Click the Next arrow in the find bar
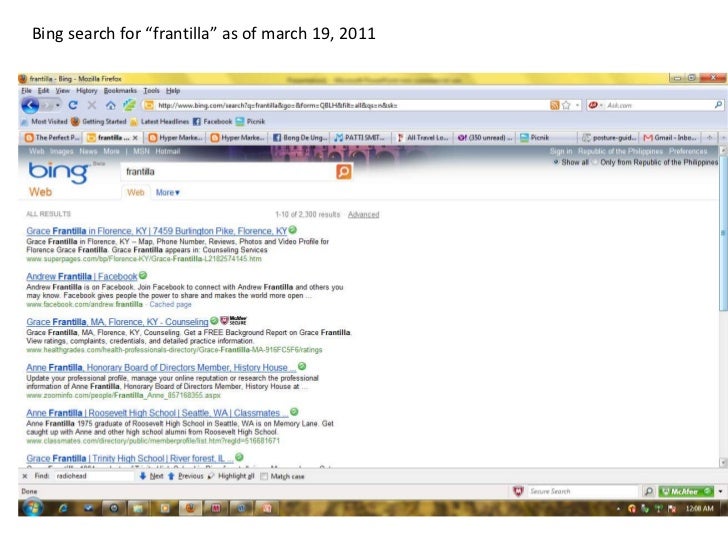Image resolution: width=728 pixels, height=546 pixels. point(151,476)
